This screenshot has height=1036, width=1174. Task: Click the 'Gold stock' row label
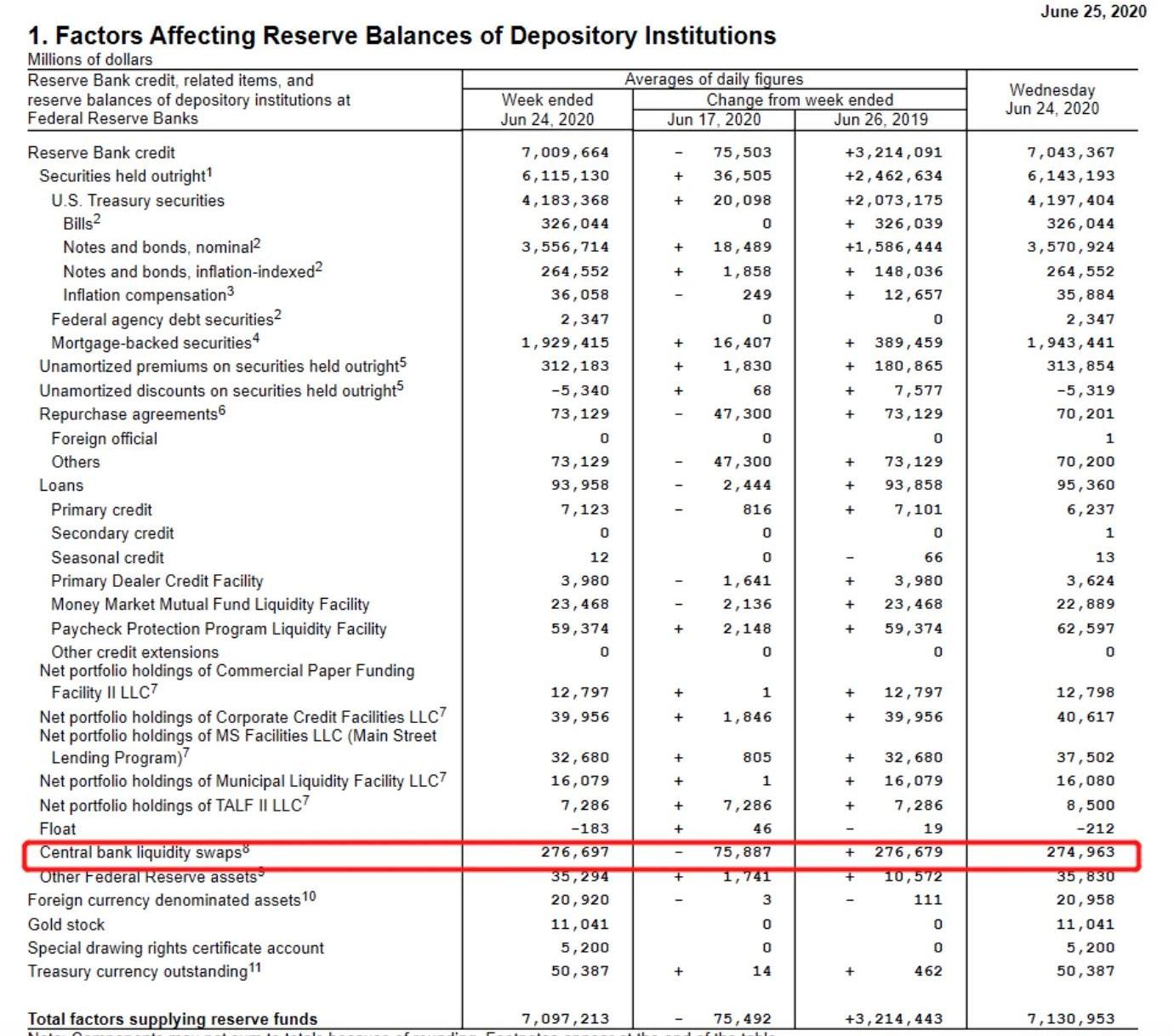click(x=66, y=925)
